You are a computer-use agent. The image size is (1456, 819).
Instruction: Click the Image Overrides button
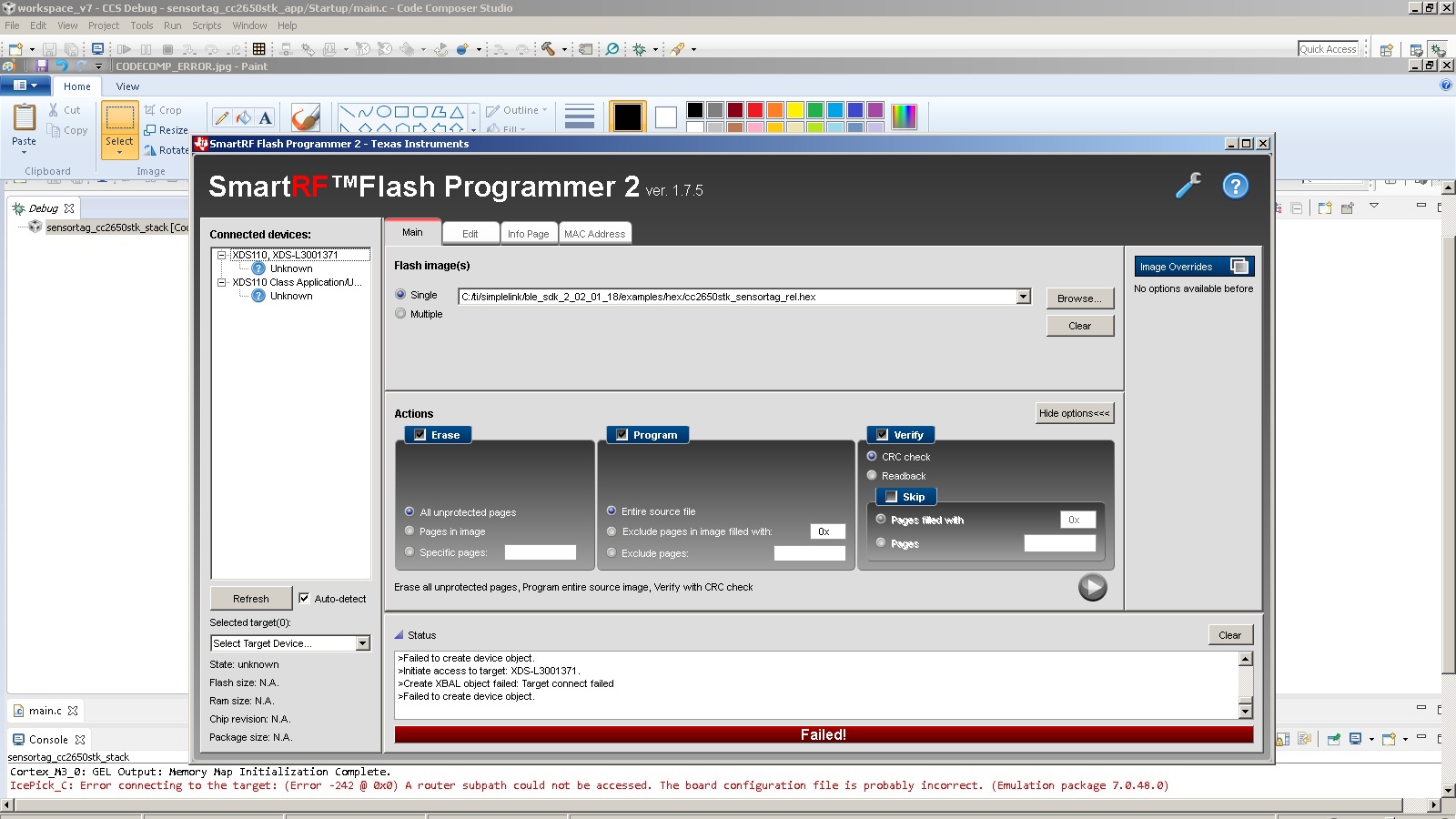click(x=1194, y=266)
